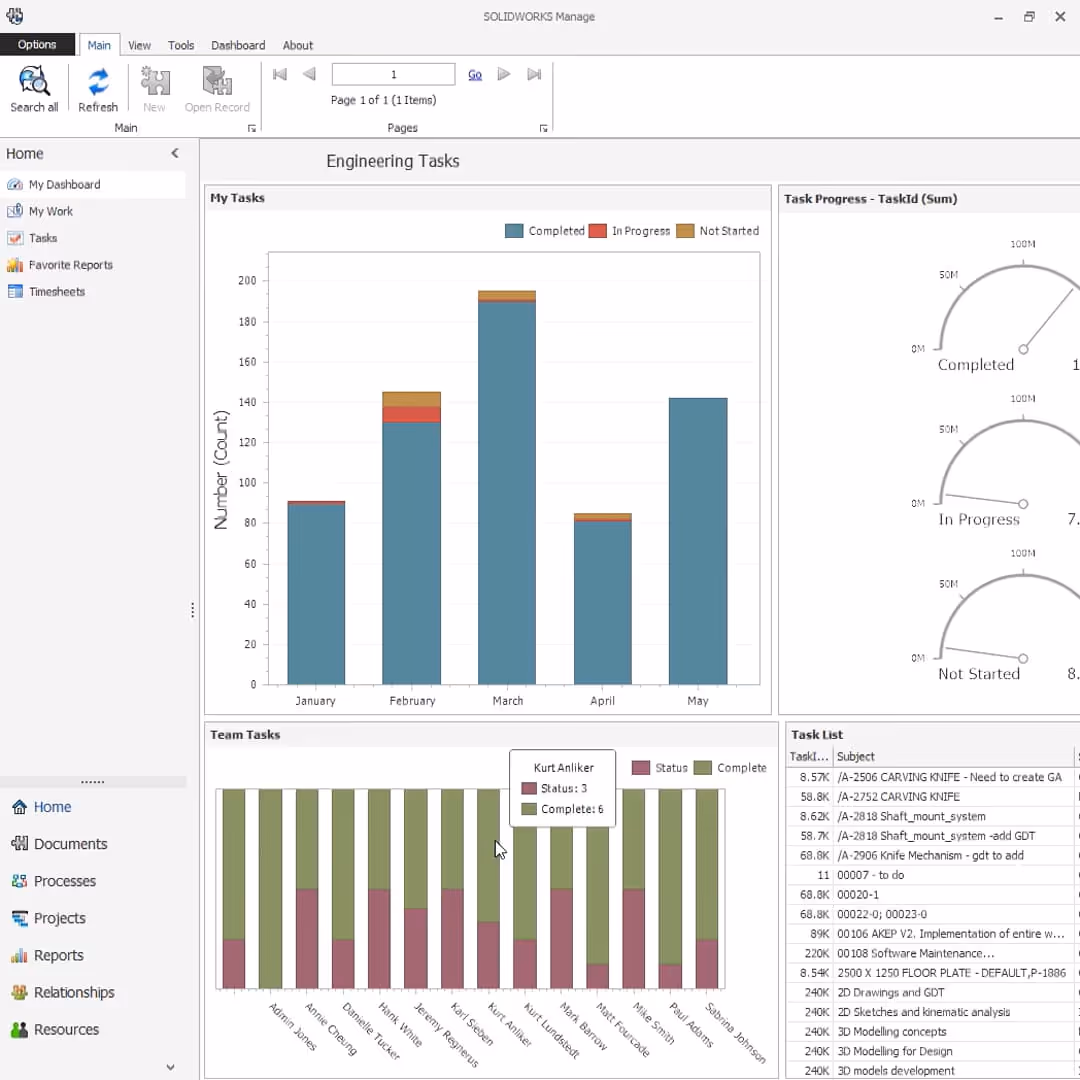1080x1080 pixels.
Task: Select the Reports module
Action: pyautogui.click(x=47, y=955)
